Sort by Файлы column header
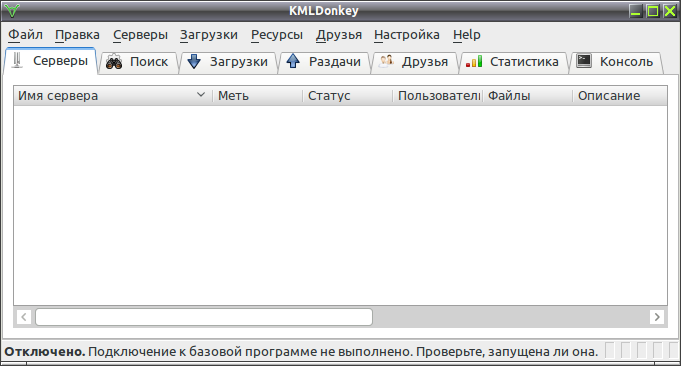This screenshot has width=681, height=366. tap(527, 96)
